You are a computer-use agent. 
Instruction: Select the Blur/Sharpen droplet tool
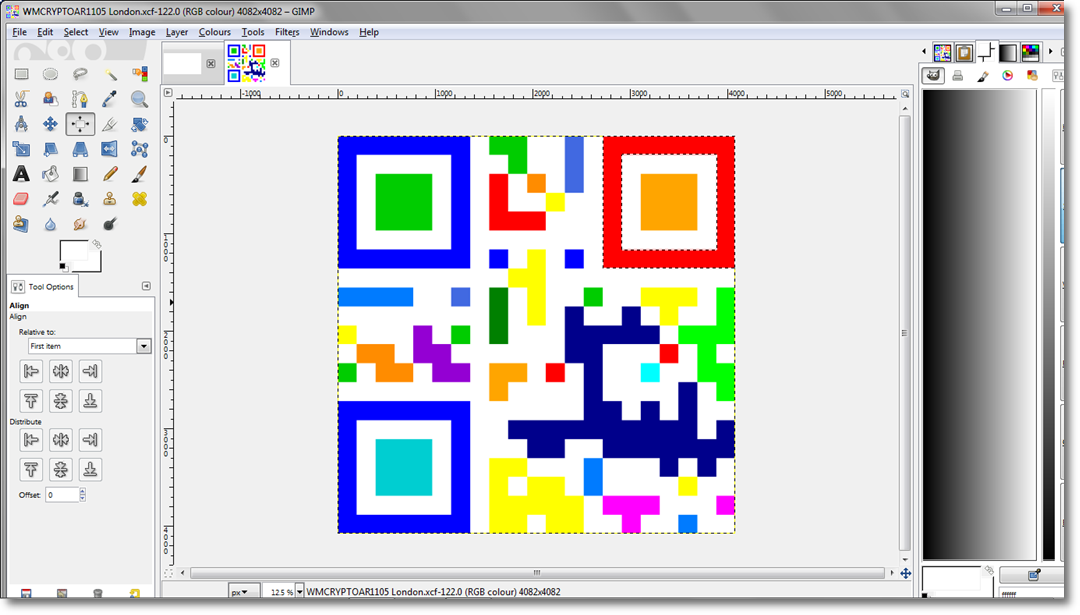coord(50,224)
